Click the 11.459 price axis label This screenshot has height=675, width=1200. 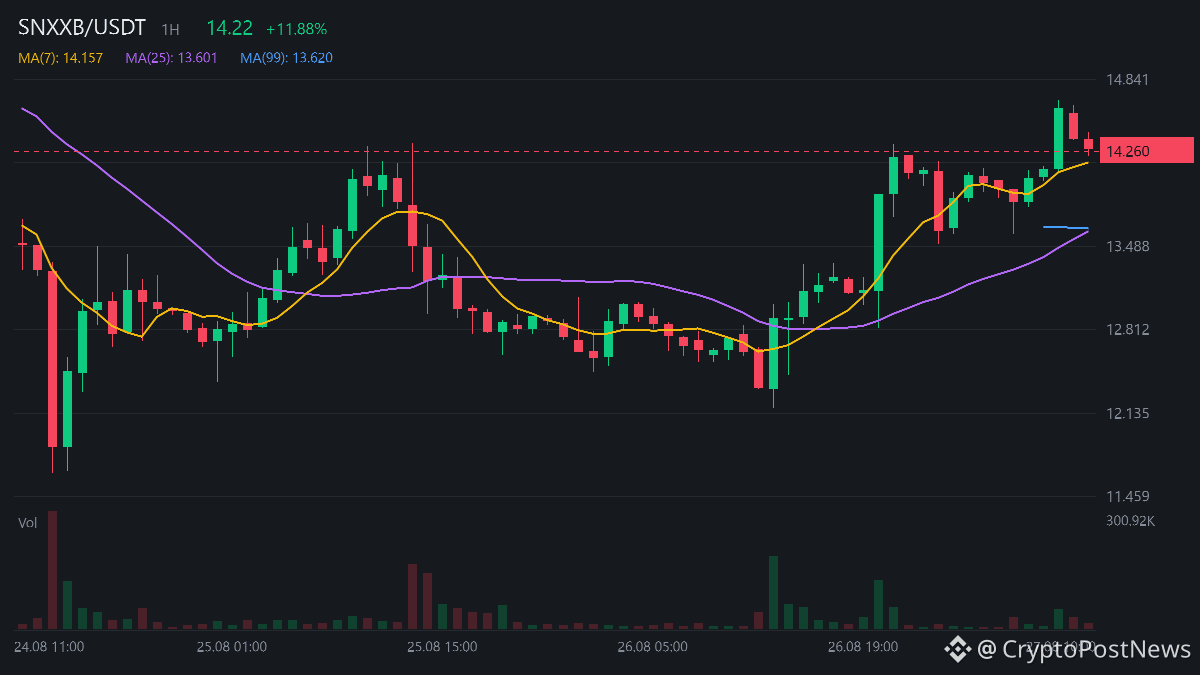[1128, 496]
